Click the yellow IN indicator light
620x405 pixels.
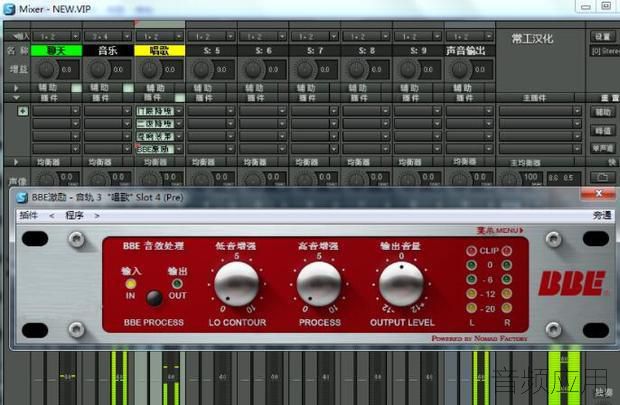point(130,284)
